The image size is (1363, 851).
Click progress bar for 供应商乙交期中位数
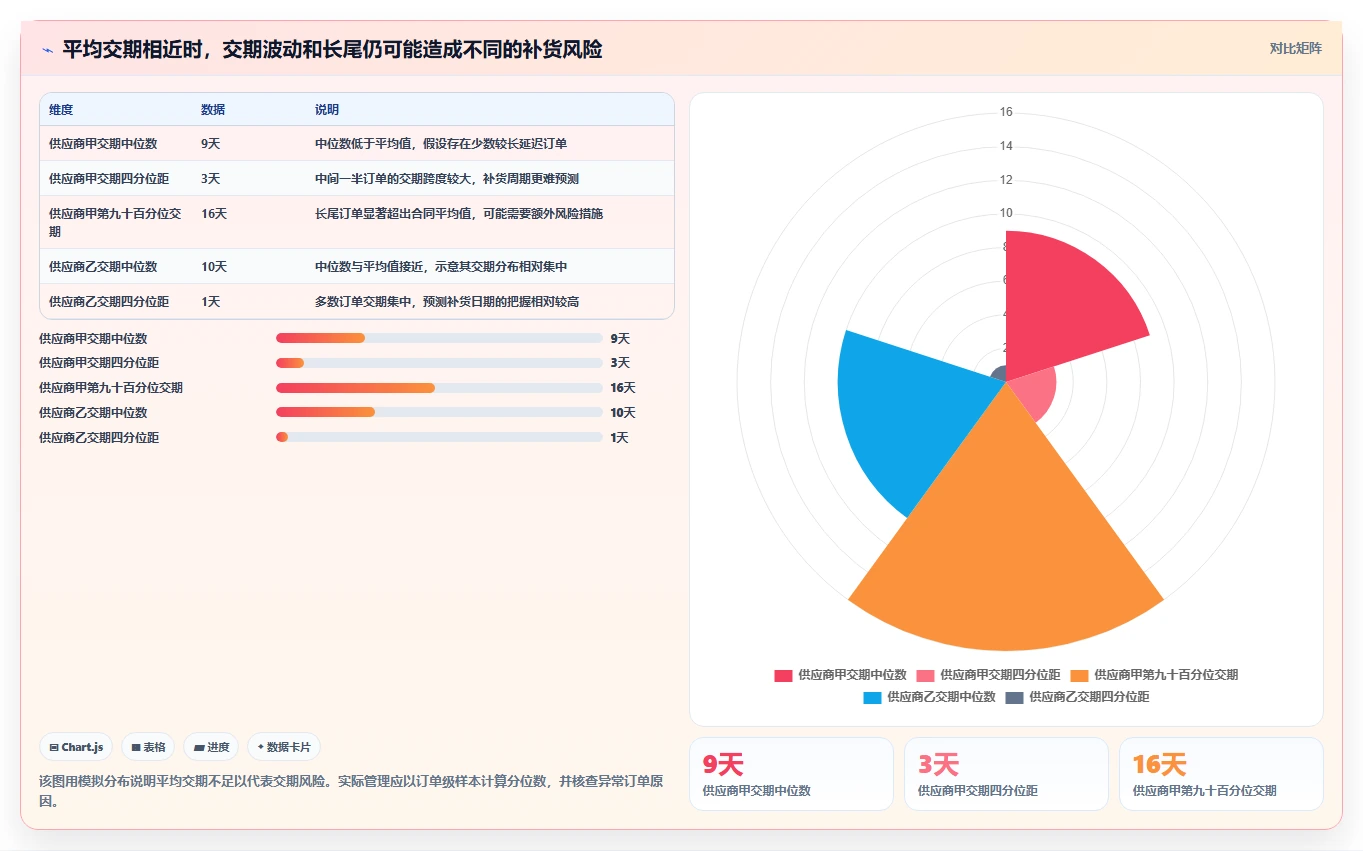439,412
